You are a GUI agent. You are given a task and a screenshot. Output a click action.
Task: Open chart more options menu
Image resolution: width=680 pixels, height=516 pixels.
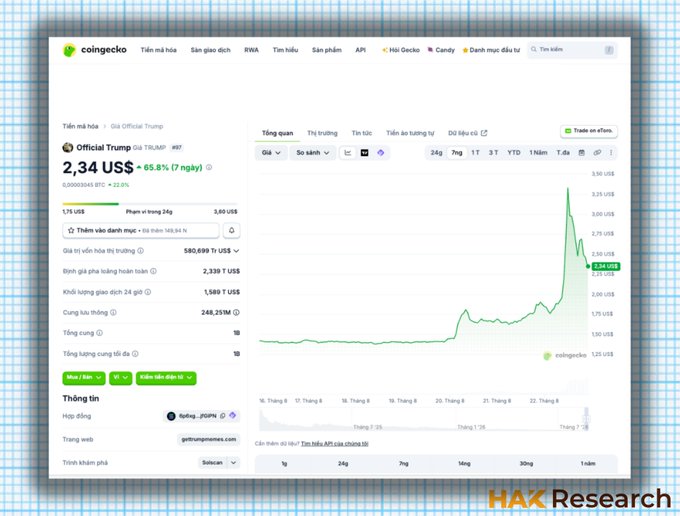[611, 153]
